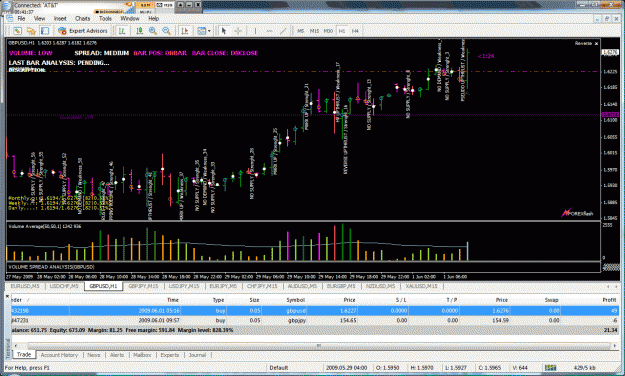Viewport: 625px width, 376px height.
Task: Open the Mailbox terminal tab
Action: 142,355
